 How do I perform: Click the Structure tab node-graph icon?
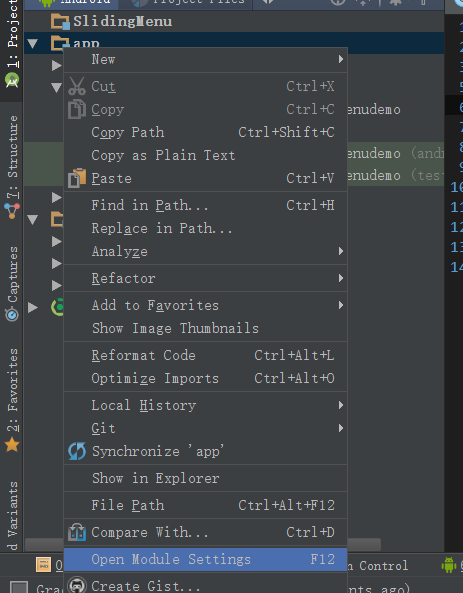pyautogui.click(x=12, y=211)
